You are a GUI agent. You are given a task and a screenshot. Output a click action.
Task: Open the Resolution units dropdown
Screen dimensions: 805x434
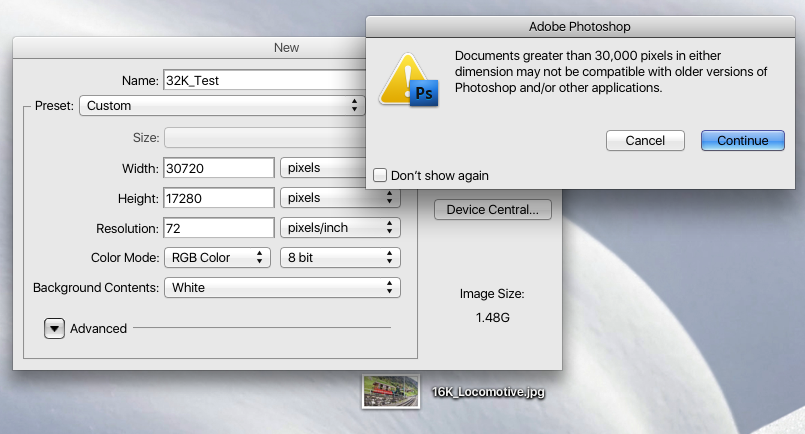pos(340,228)
